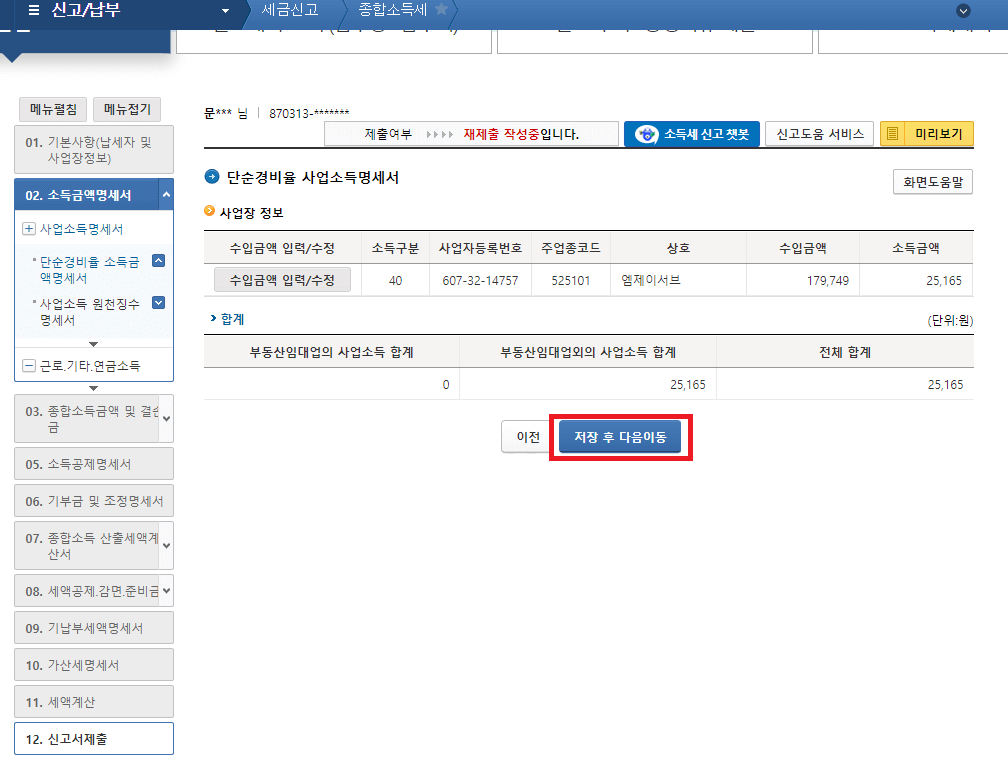Open 01. 기본사항 menu item
Screen dimensions: 1008x765
pos(94,150)
